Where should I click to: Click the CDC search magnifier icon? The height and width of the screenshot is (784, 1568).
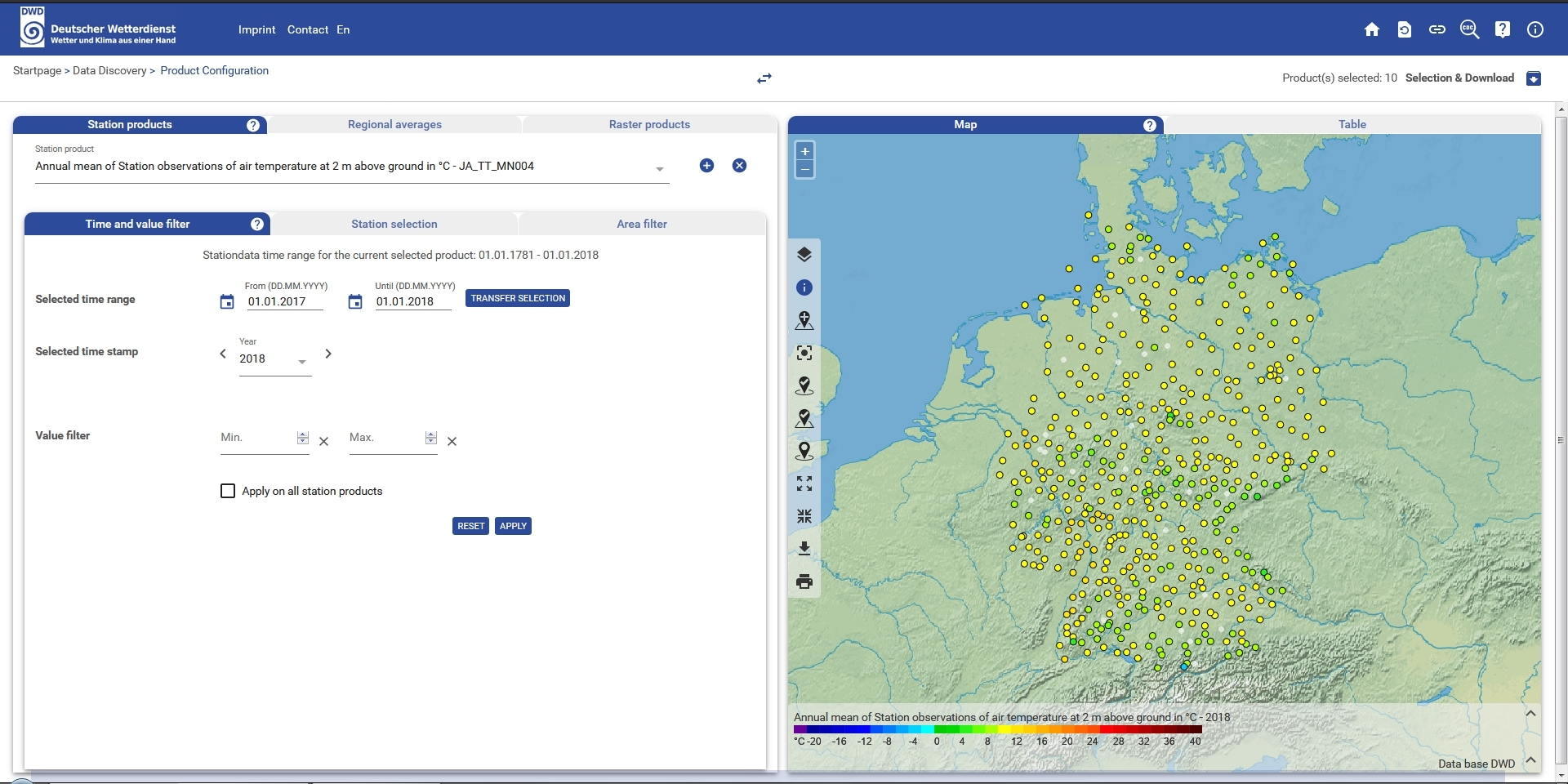(1469, 29)
